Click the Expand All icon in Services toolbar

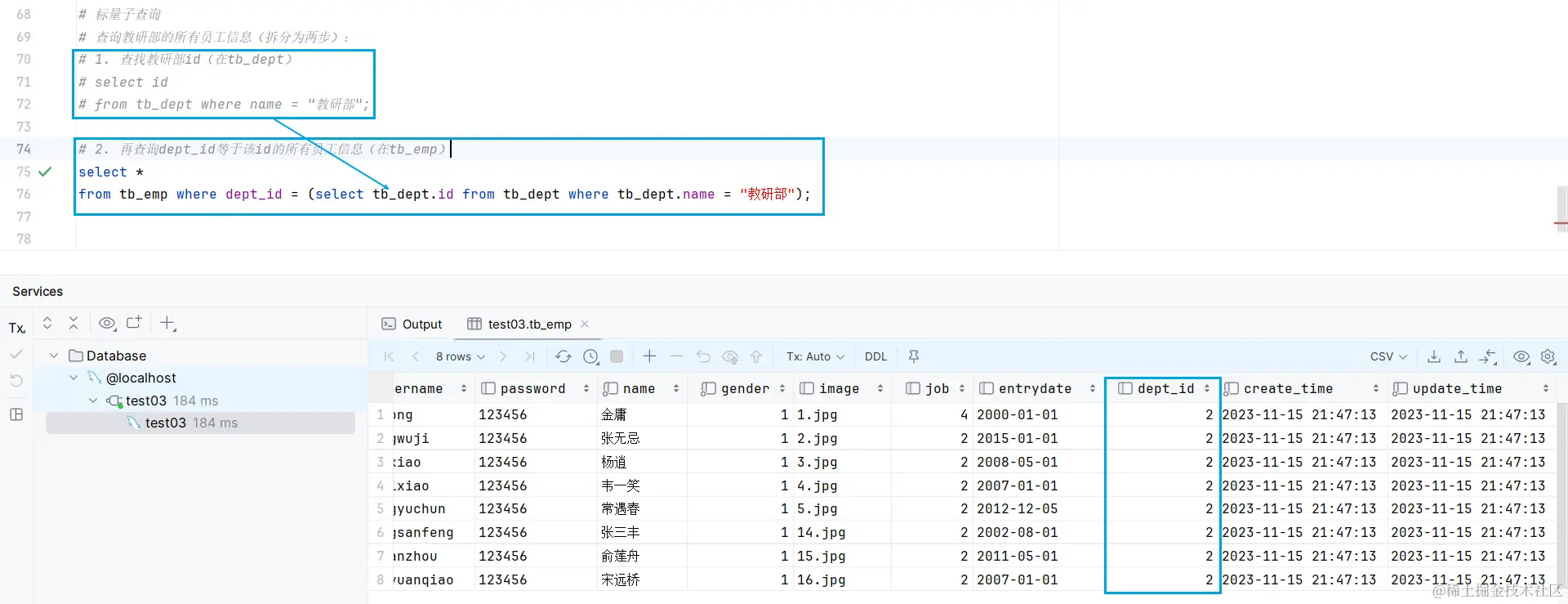47,323
